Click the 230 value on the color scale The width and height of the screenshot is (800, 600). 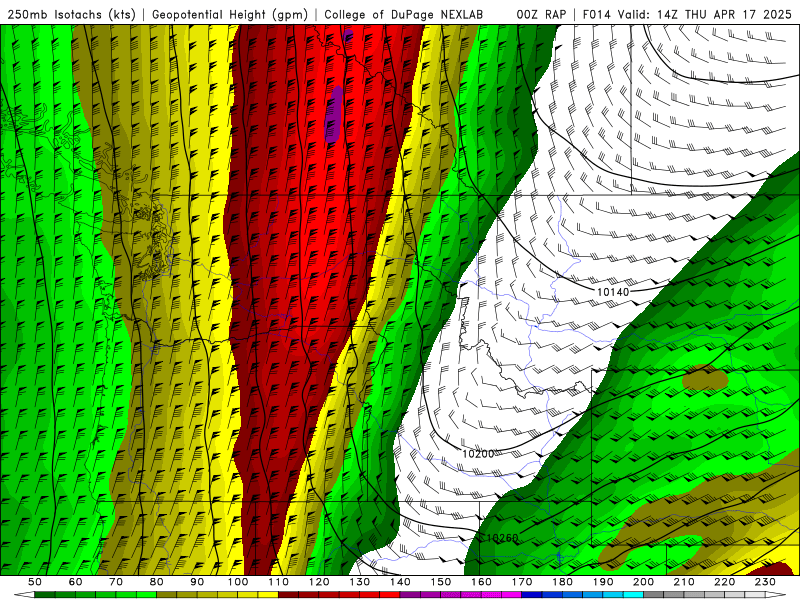click(x=765, y=582)
